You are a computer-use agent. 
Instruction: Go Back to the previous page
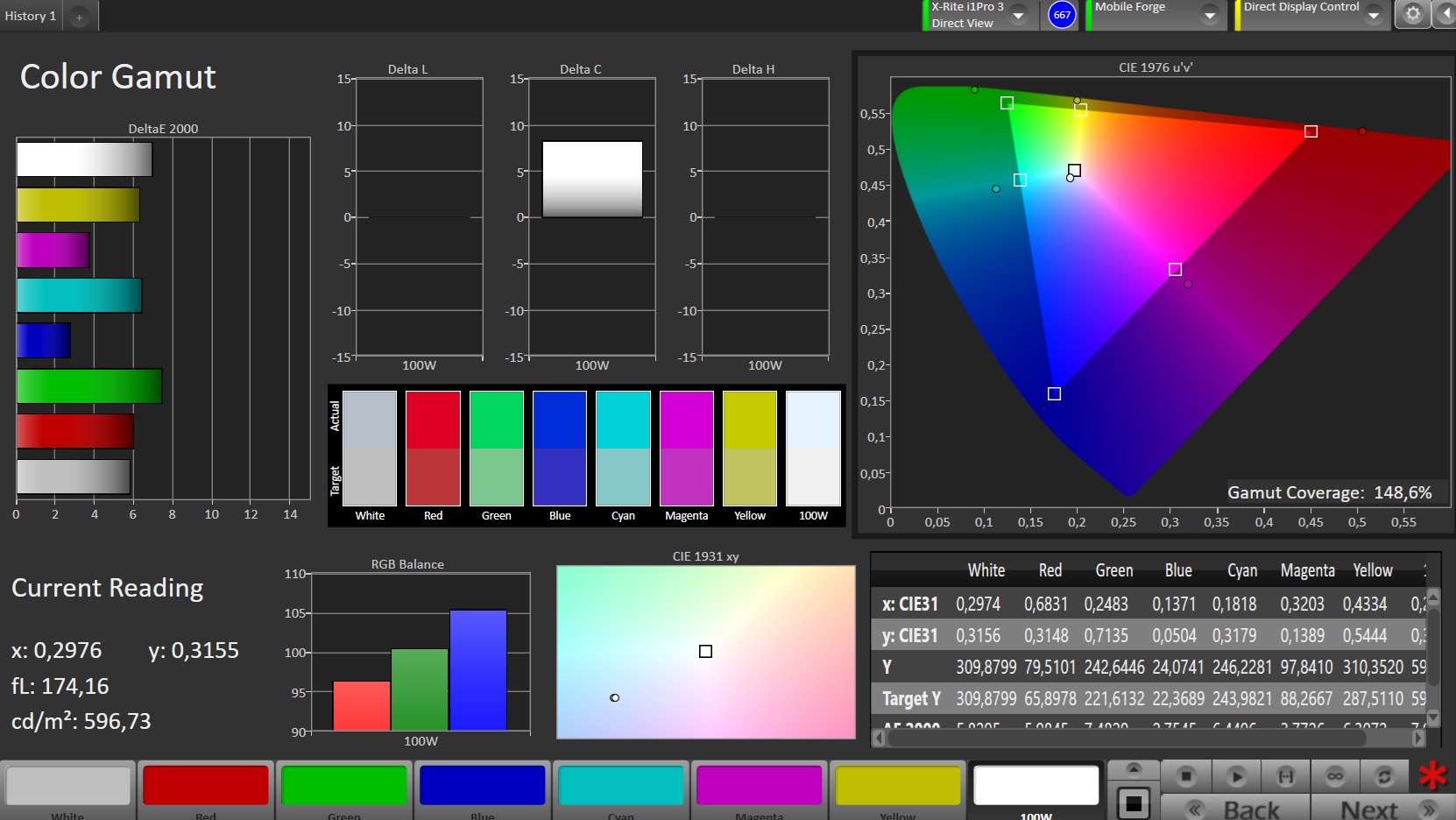click(1235, 809)
